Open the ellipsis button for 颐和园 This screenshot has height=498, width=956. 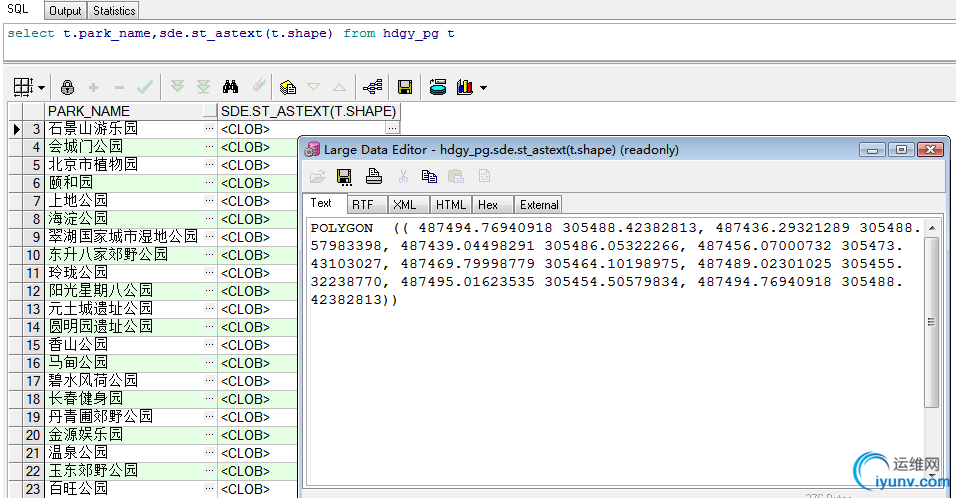[x=210, y=182]
